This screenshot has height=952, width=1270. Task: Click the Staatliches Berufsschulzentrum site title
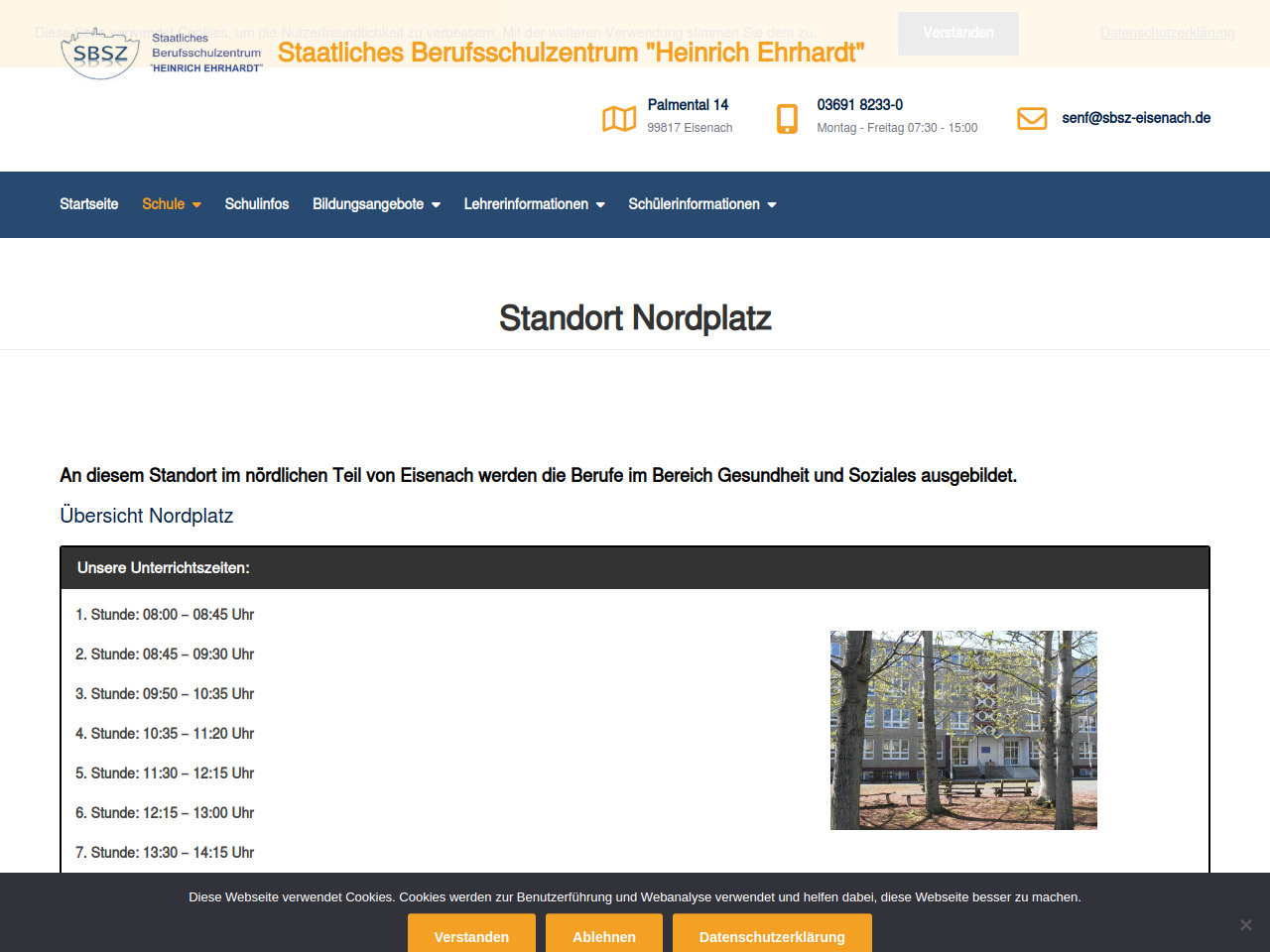tap(571, 53)
